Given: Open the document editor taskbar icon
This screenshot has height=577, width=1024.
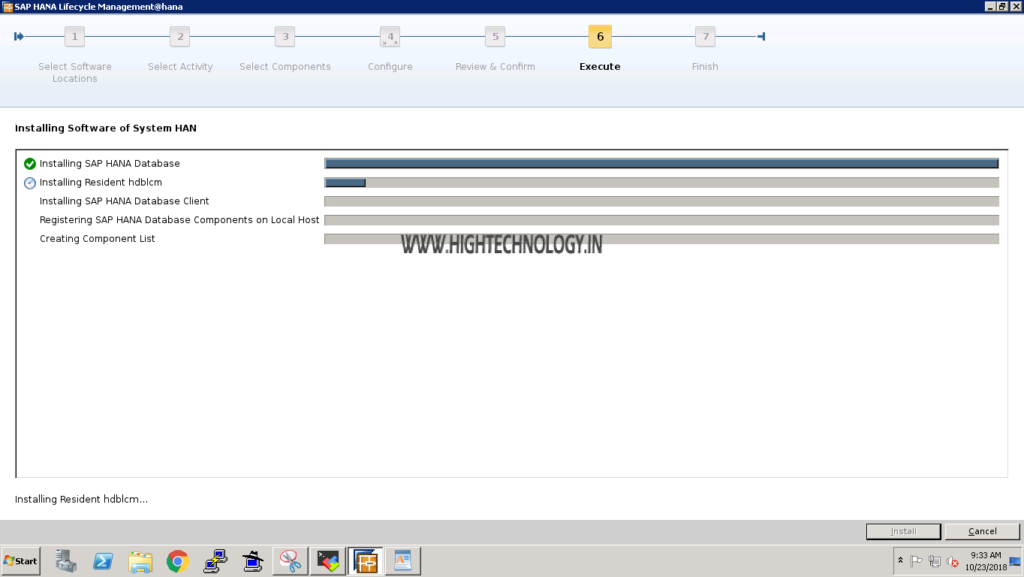Looking at the screenshot, I should click(x=403, y=561).
